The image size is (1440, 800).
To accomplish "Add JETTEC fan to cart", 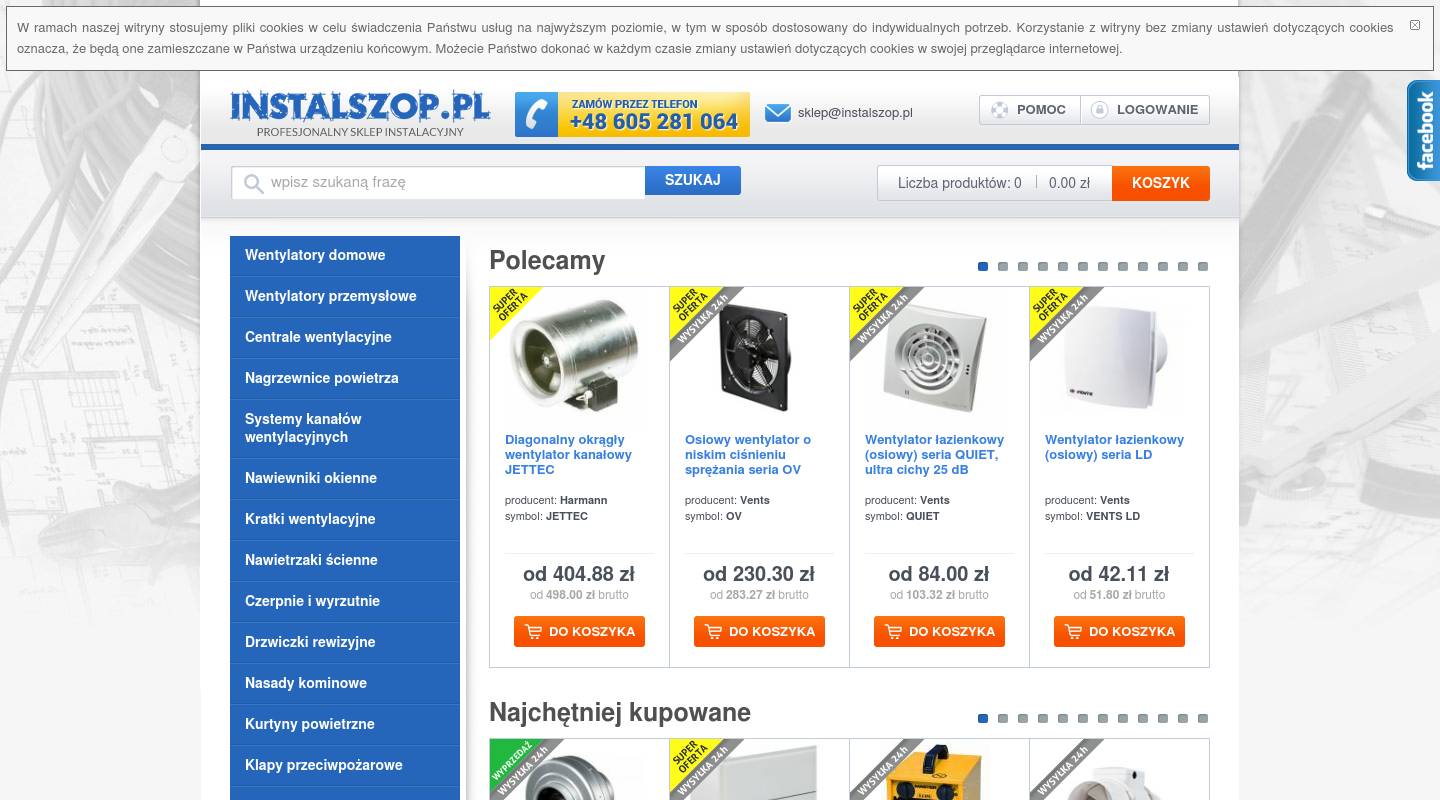I will click(579, 631).
